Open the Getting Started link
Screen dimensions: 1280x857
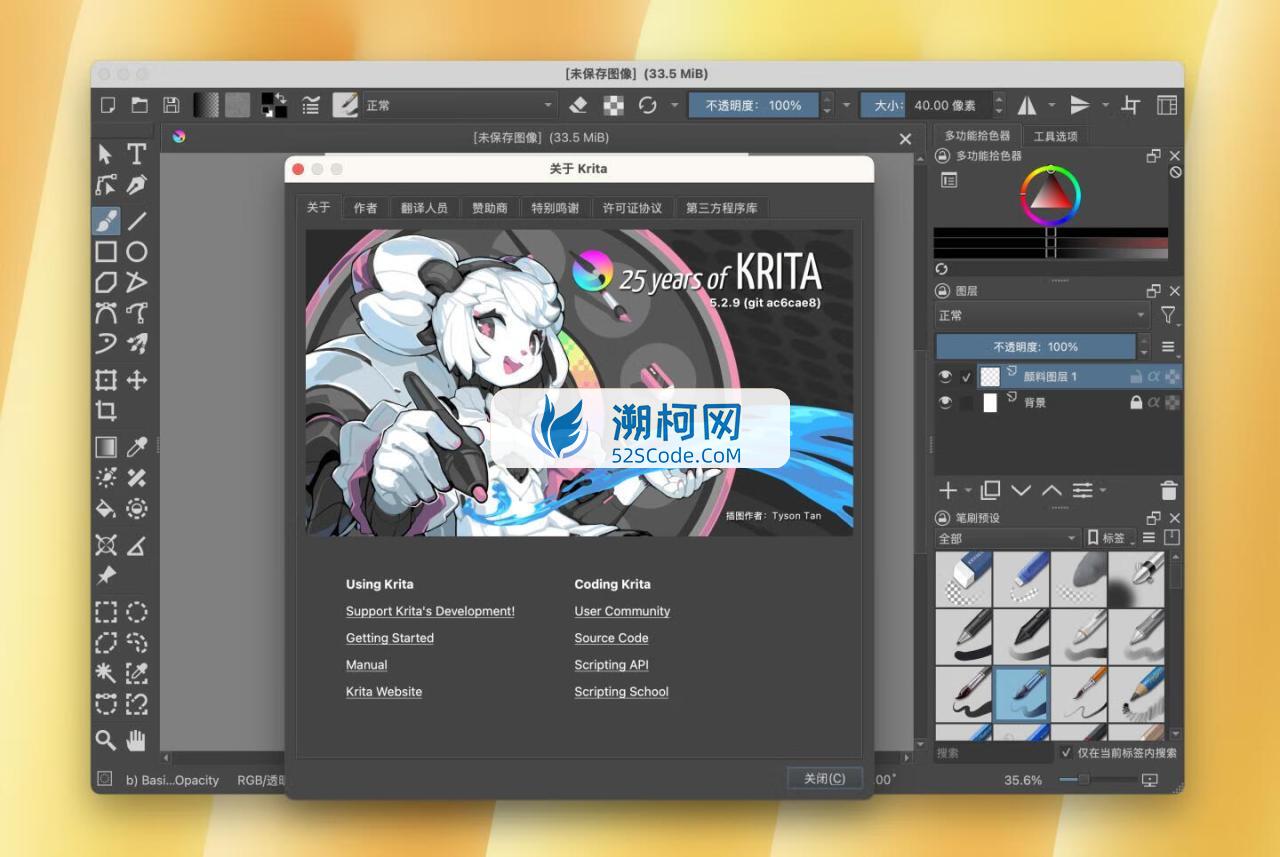pyautogui.click(x=390, y=638)
